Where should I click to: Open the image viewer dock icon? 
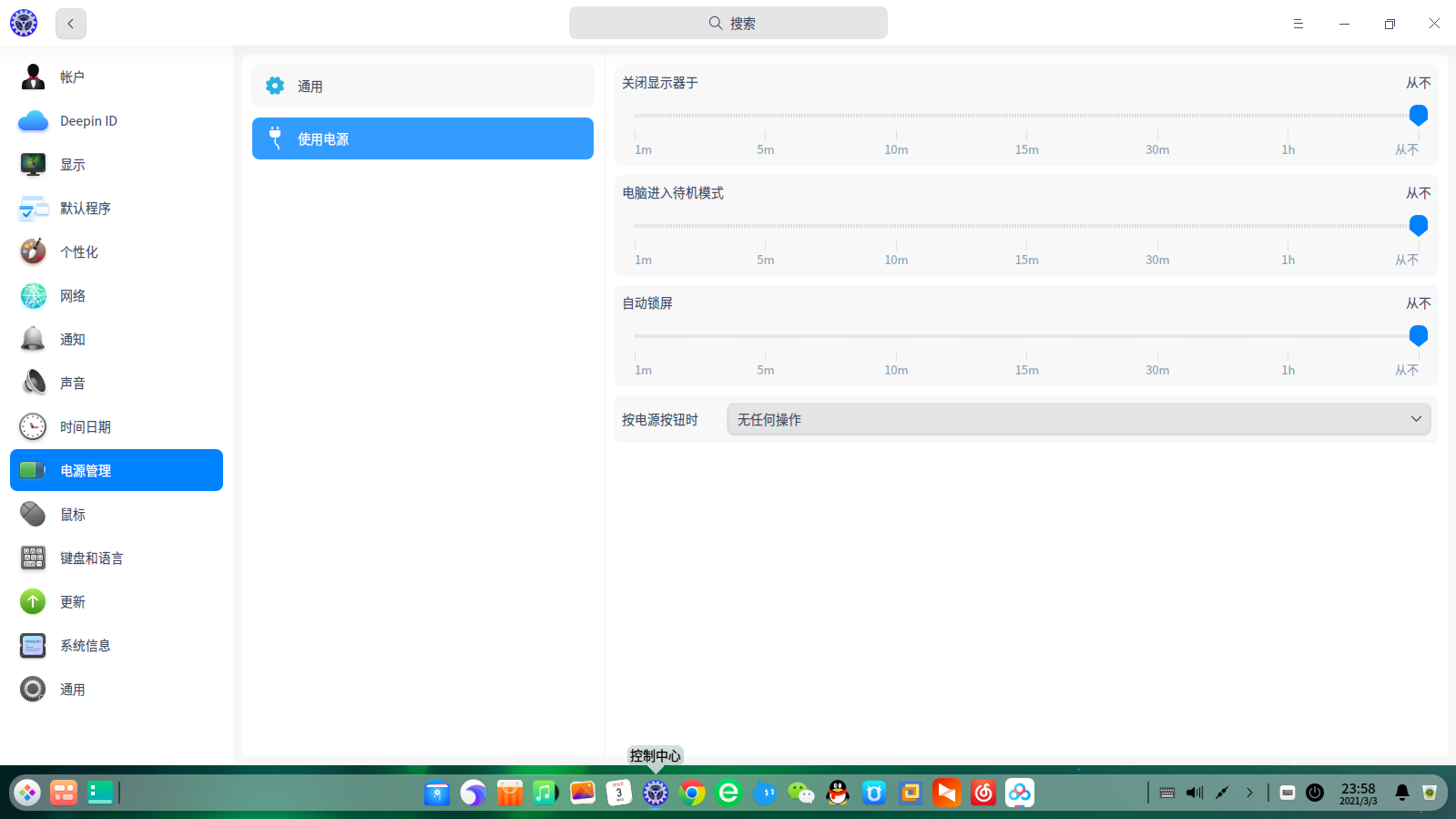click(x=583, y=793)
